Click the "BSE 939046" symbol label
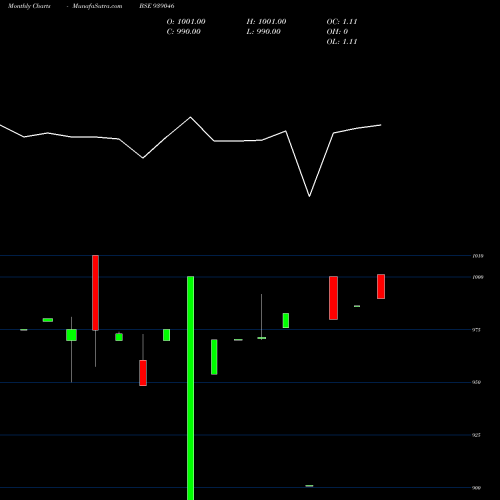Image resolution: width=500 pixels, height=500 pixels. [157, 6]
